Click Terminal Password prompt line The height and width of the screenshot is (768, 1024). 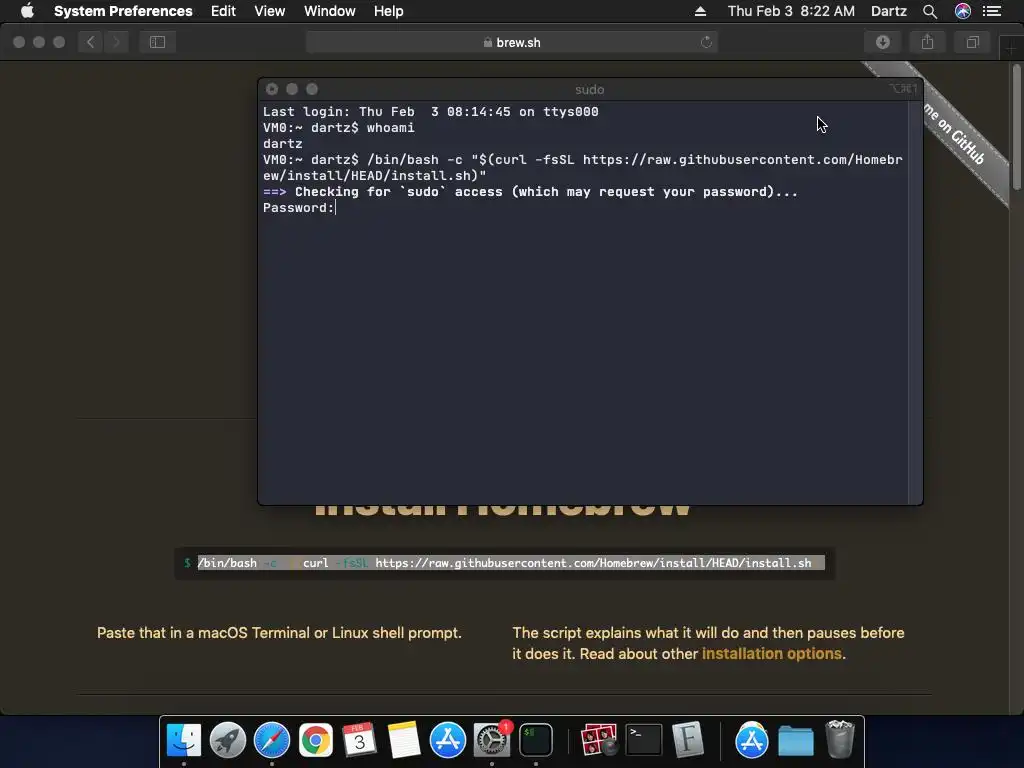(x=299, y=208)
